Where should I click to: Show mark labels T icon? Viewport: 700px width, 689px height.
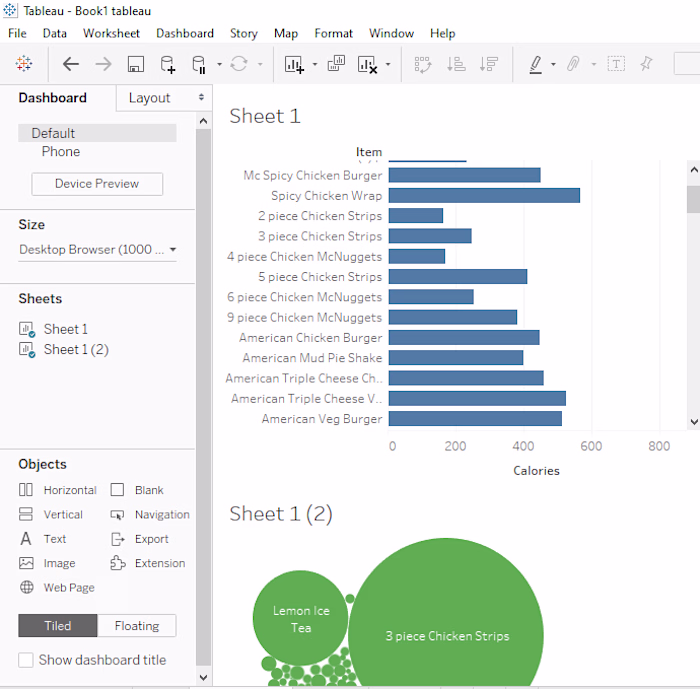click(x=616, y=64)
